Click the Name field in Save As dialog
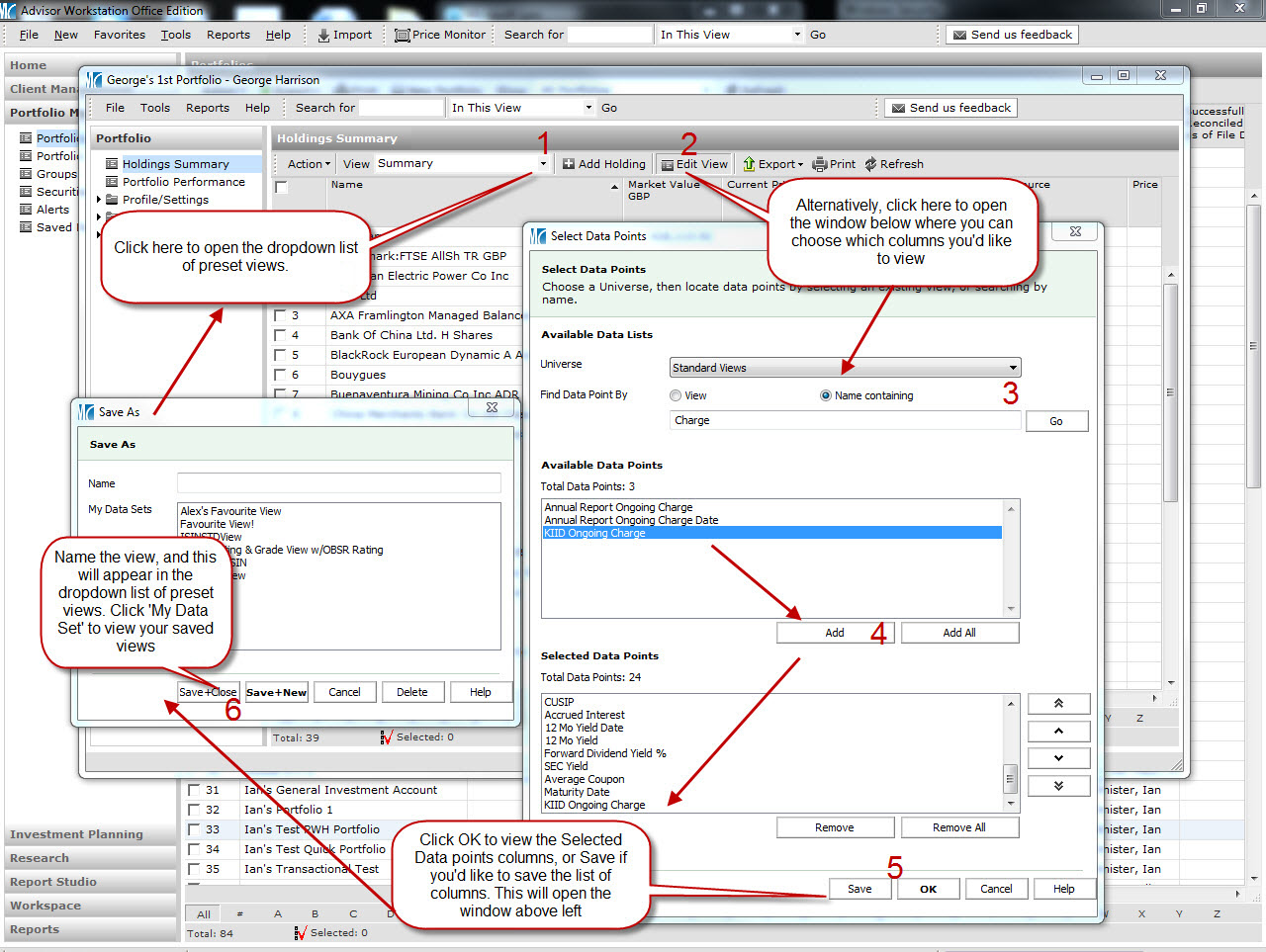1266x952 pixels. [338, 483]
